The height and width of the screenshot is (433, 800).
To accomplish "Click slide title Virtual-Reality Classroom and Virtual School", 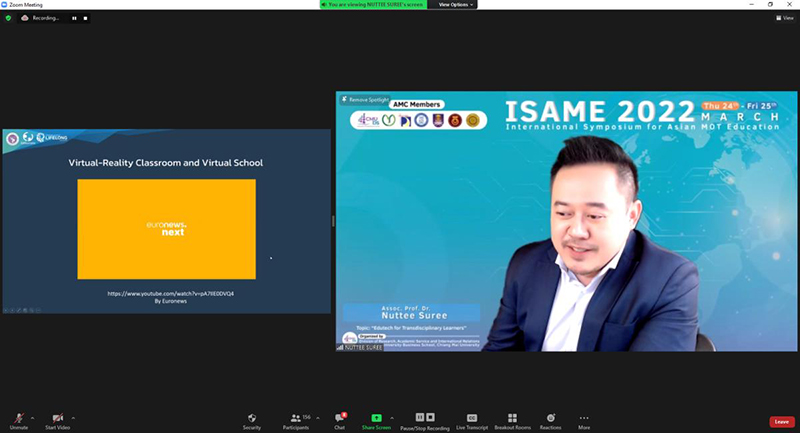I will click(x=166, y=163).
